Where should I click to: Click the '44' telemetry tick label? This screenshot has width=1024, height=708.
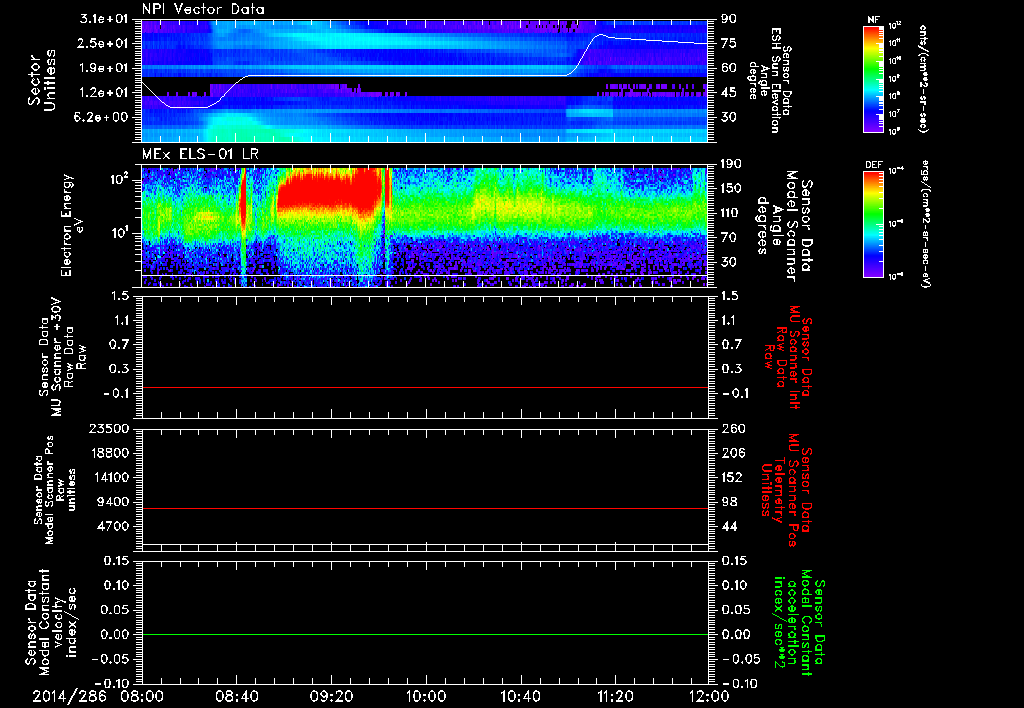click(x=729, y=526)
